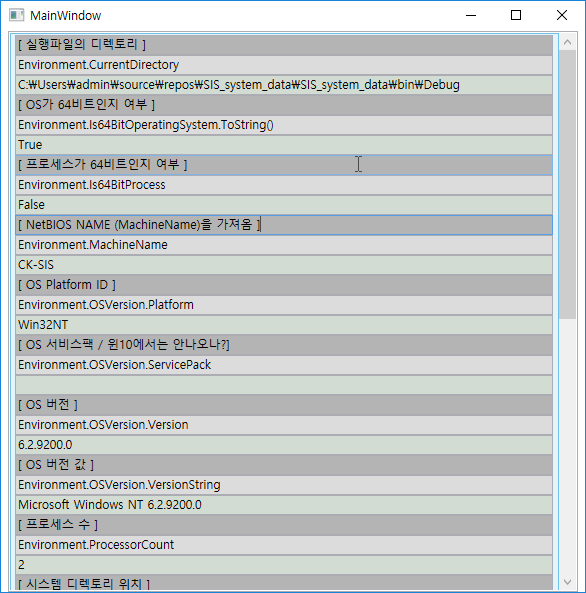Image resolution: width=586 pixels, height=593 pixels.
Task: Select the '[ OS가 64비트인지 여부 ]' header row
Action: 284,105
